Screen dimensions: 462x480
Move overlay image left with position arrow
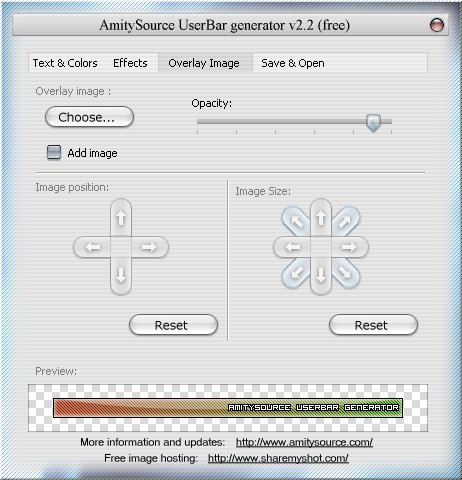92,247
